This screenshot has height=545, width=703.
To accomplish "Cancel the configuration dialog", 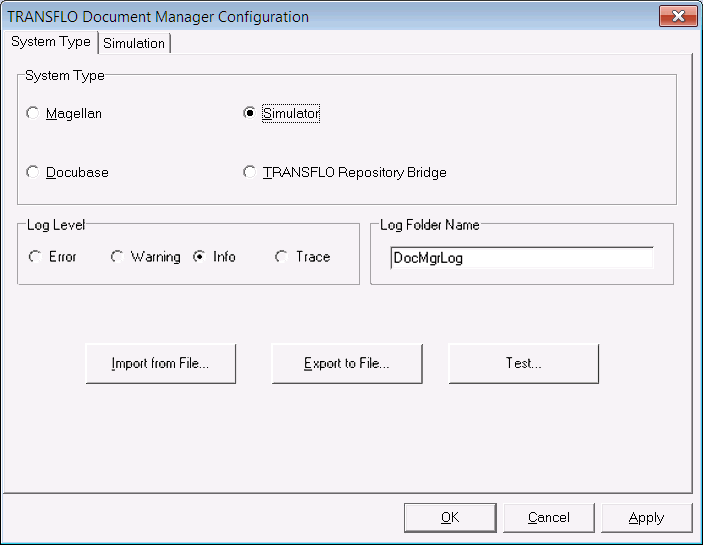I will tap(549, 518).
